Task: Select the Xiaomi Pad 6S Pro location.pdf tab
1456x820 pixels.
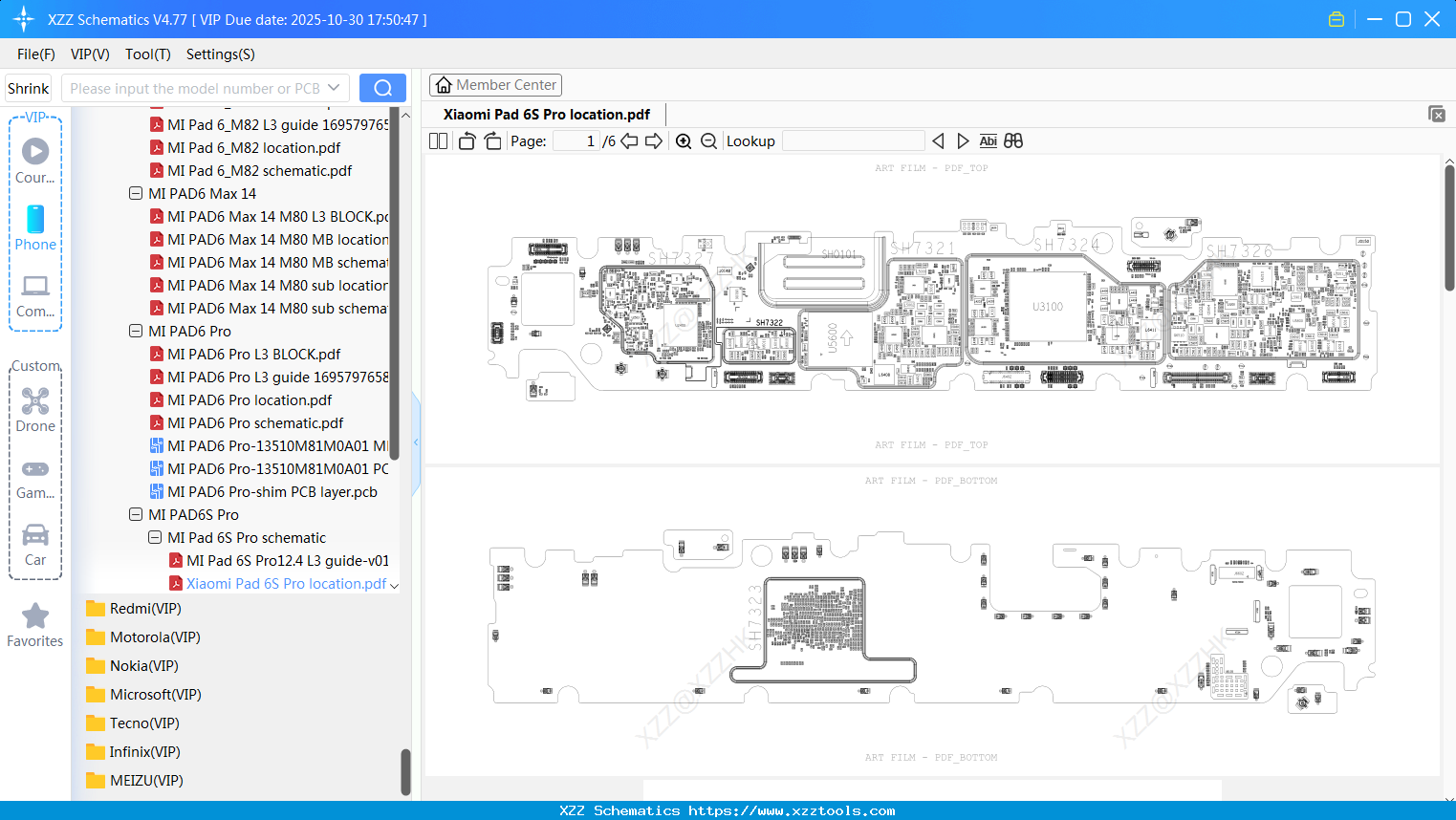Action: point(547,115)
